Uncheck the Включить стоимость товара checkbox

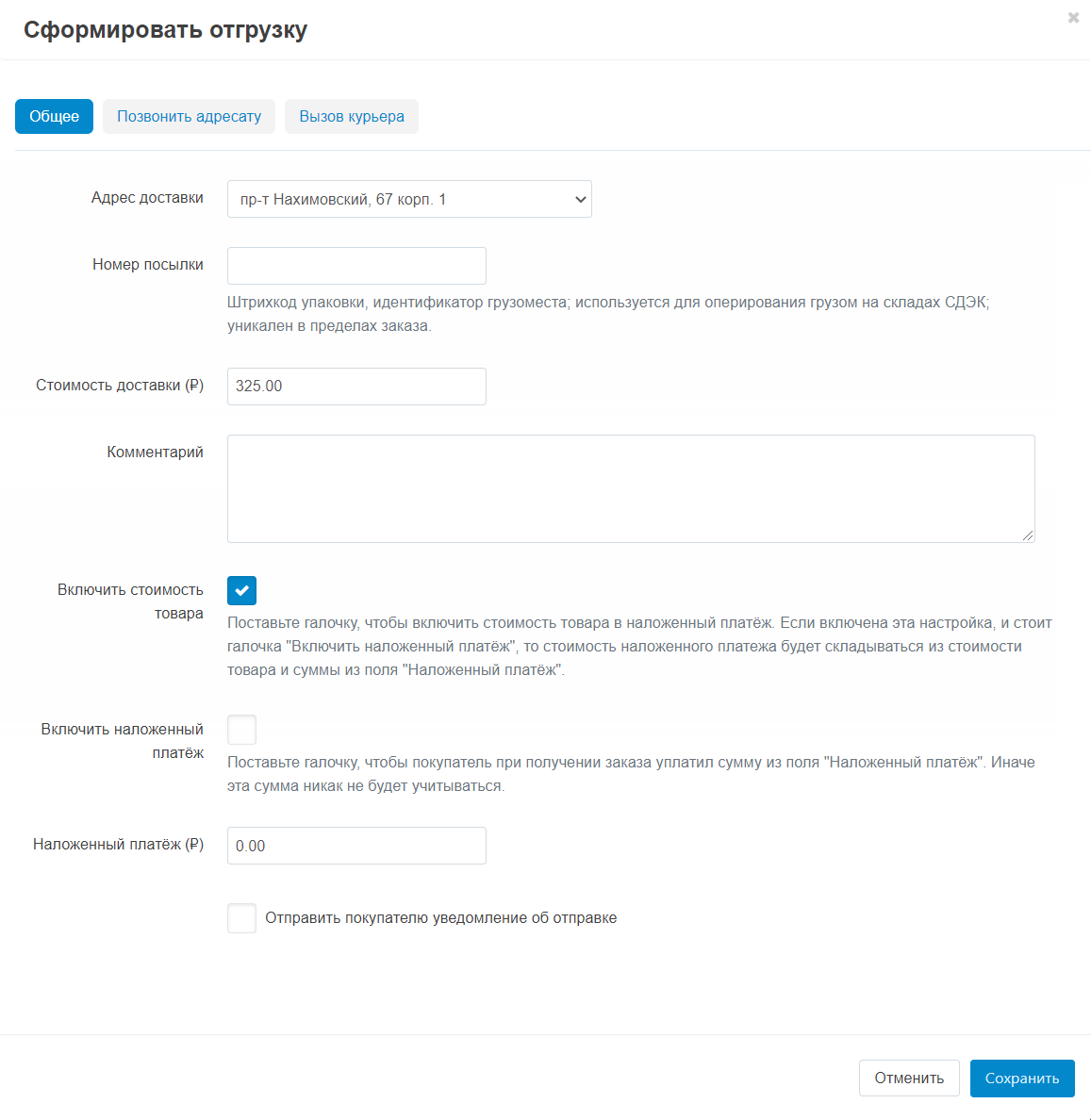coord(242,590)
